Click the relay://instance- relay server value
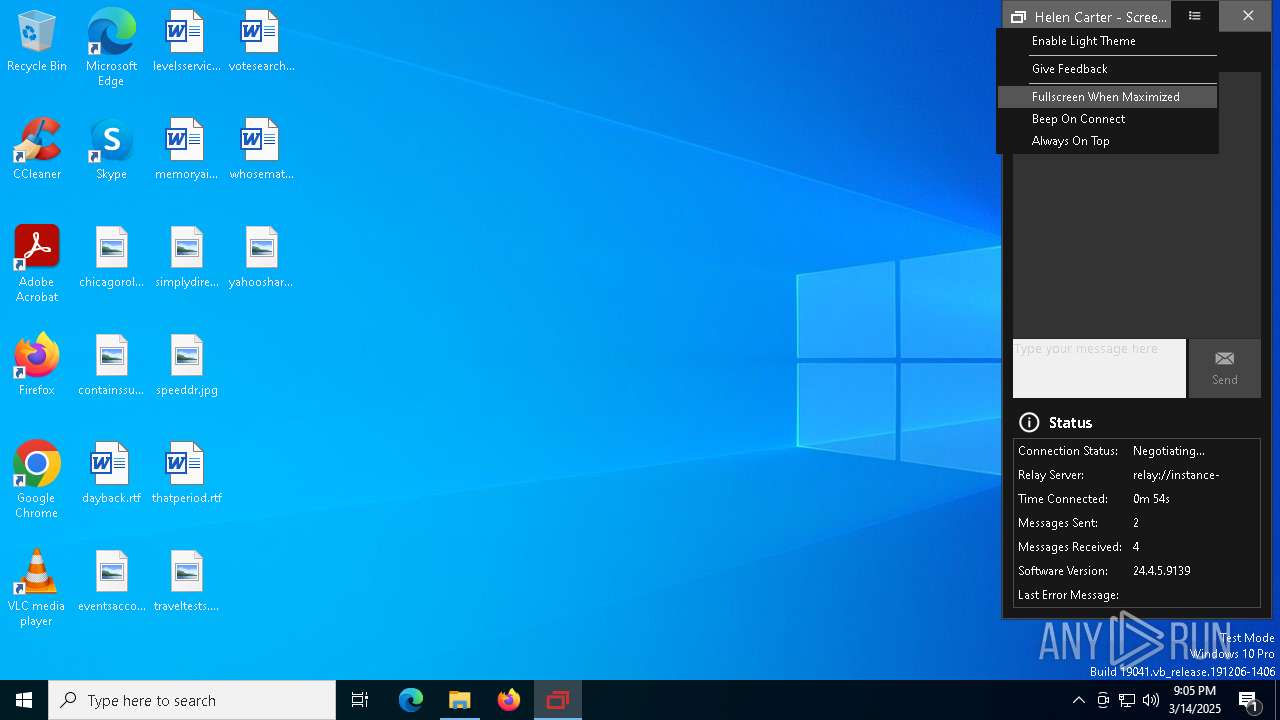 click(1176, 475)
